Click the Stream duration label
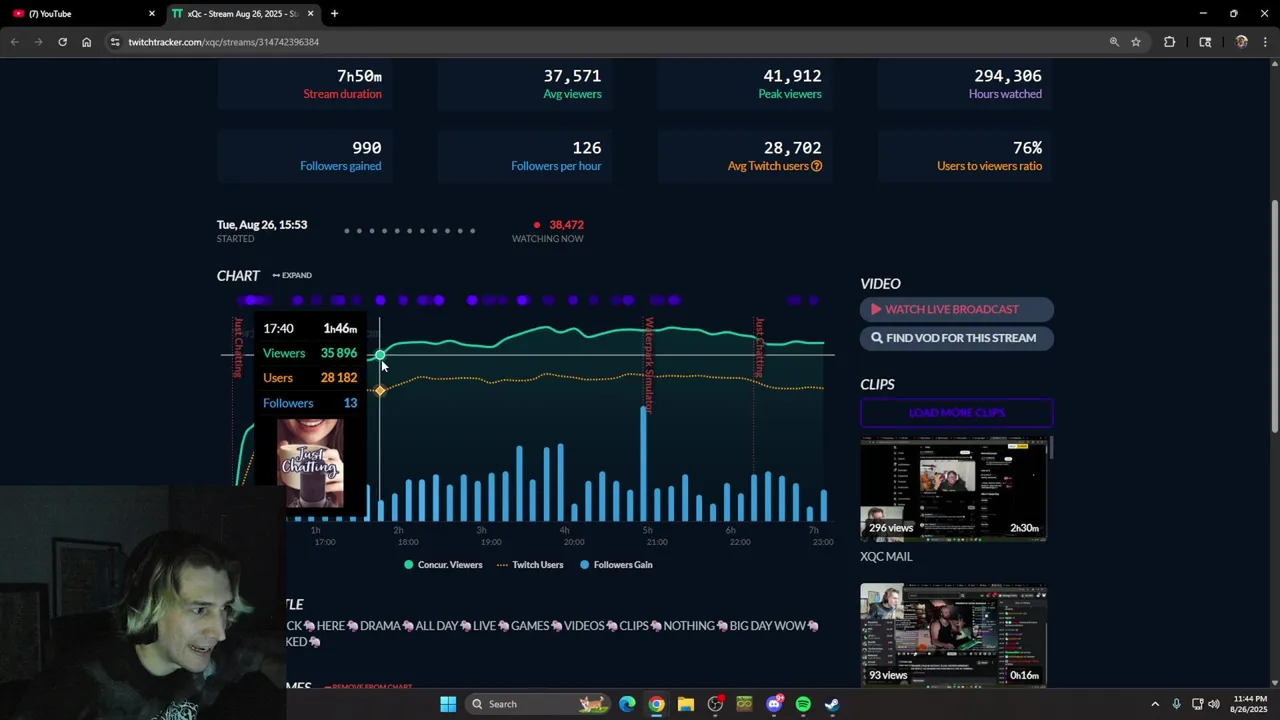Viewport: 1280px width, 720px height. pos(342,94)
